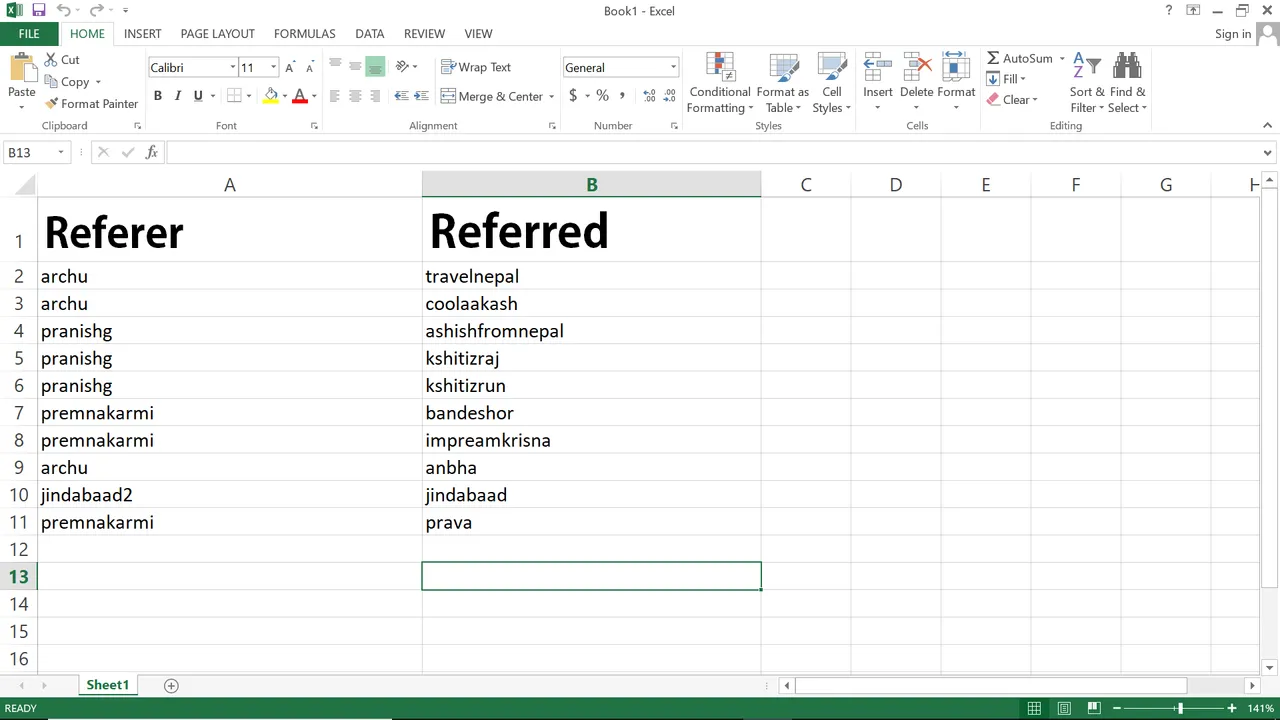Click the Orientation text angle icon

click(x=402, y=67)
